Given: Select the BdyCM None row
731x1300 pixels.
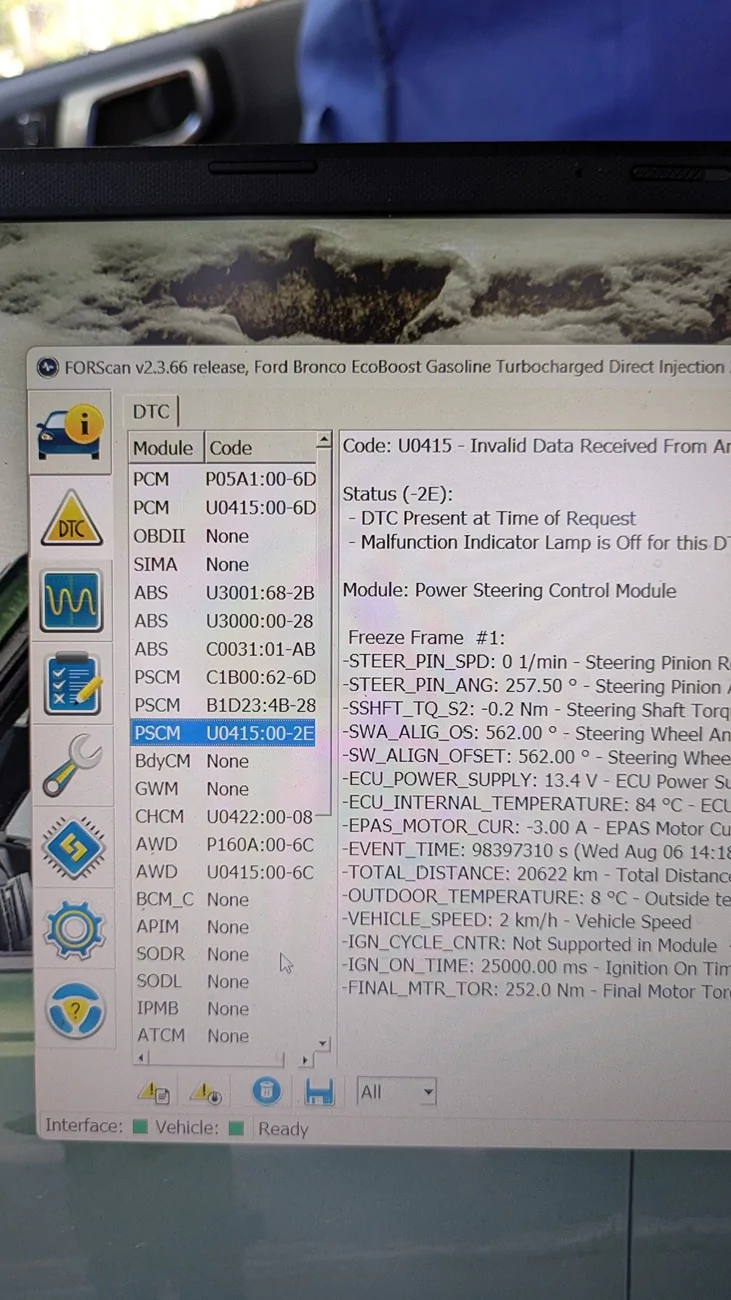Looking at the screenshot, I should (225, 761).
